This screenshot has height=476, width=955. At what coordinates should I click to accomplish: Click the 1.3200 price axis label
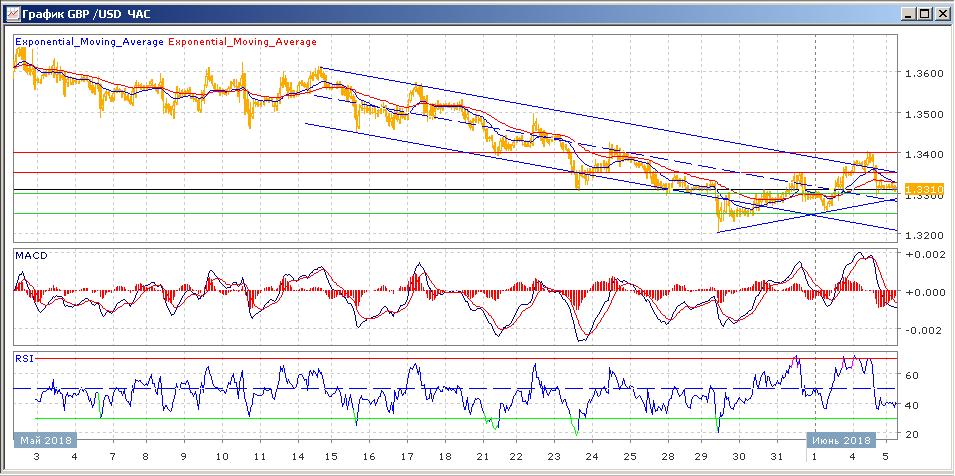coord(921,236)
